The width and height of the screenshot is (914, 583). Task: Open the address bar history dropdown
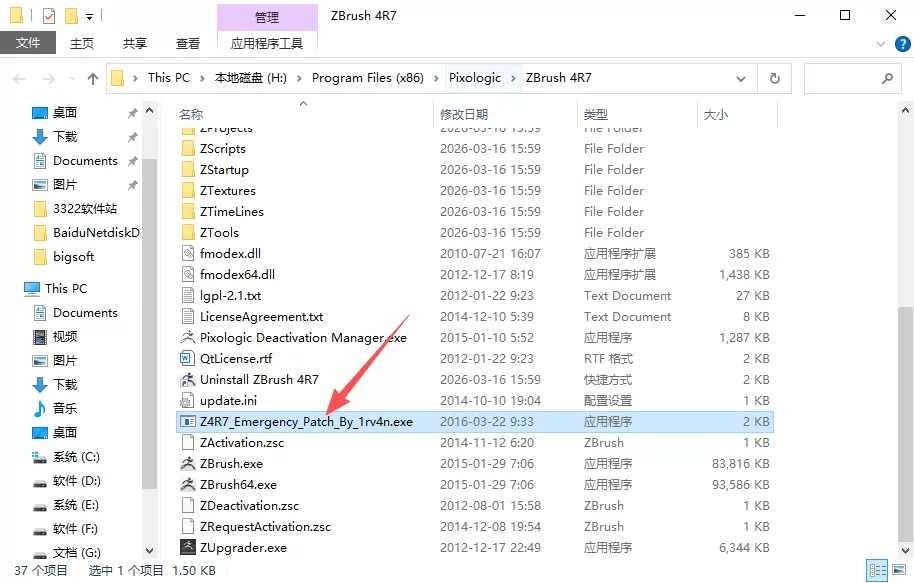click(x=741, y=78)
